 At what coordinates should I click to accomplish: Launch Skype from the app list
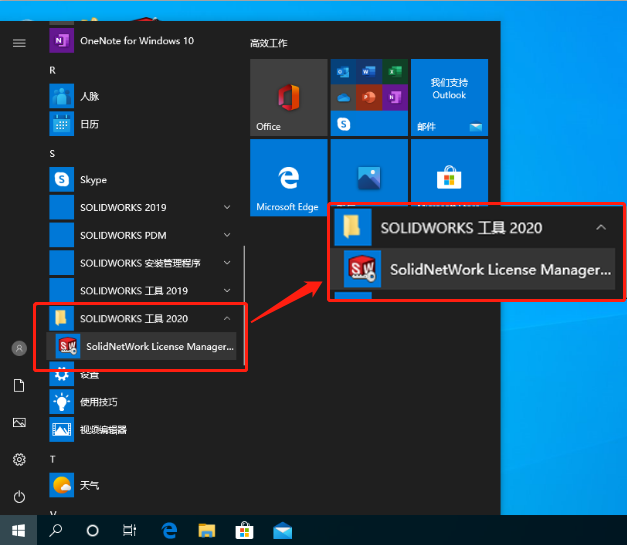pos(61,179)
